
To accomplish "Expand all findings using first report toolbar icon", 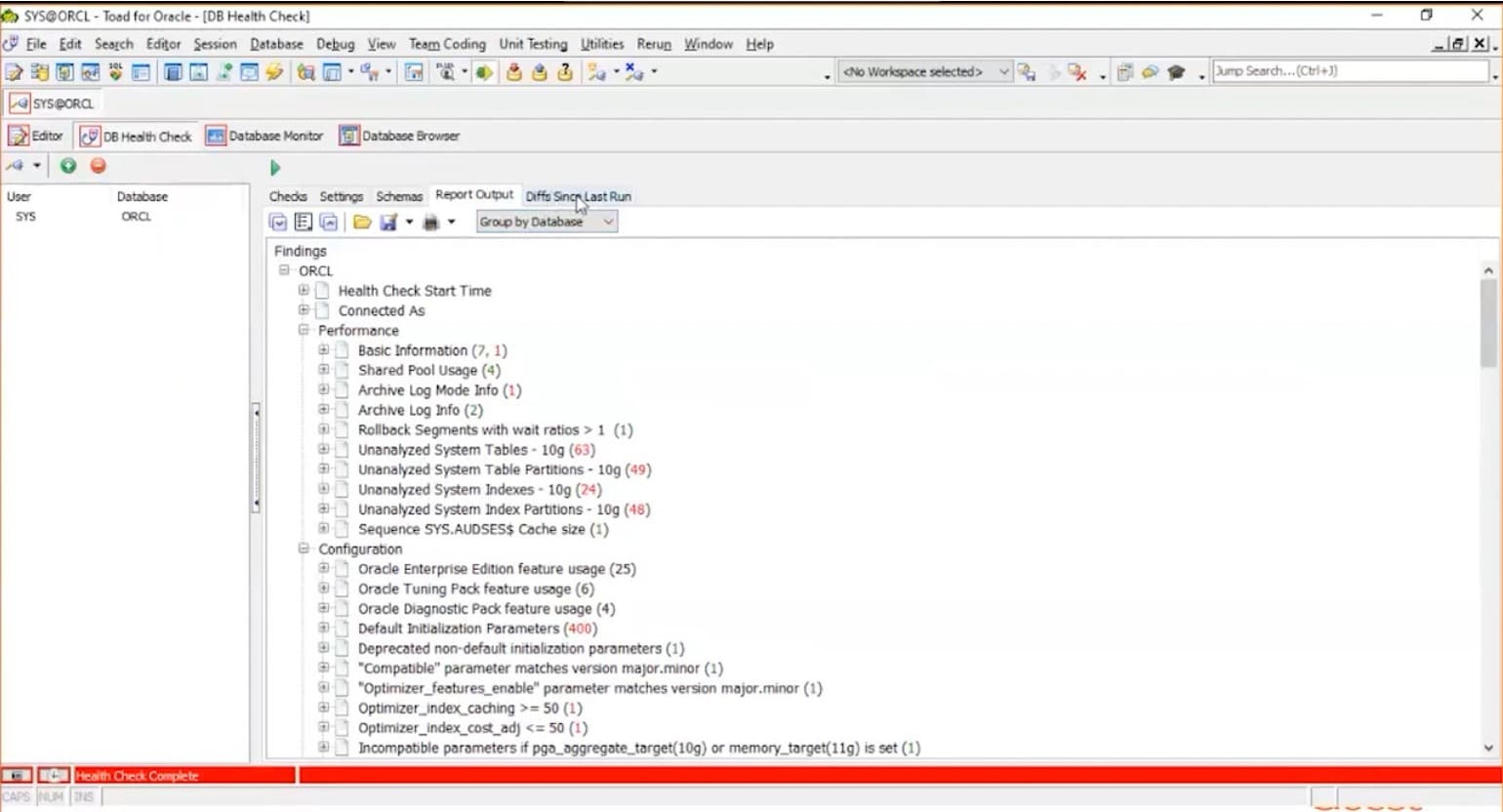I will point(278,223).
